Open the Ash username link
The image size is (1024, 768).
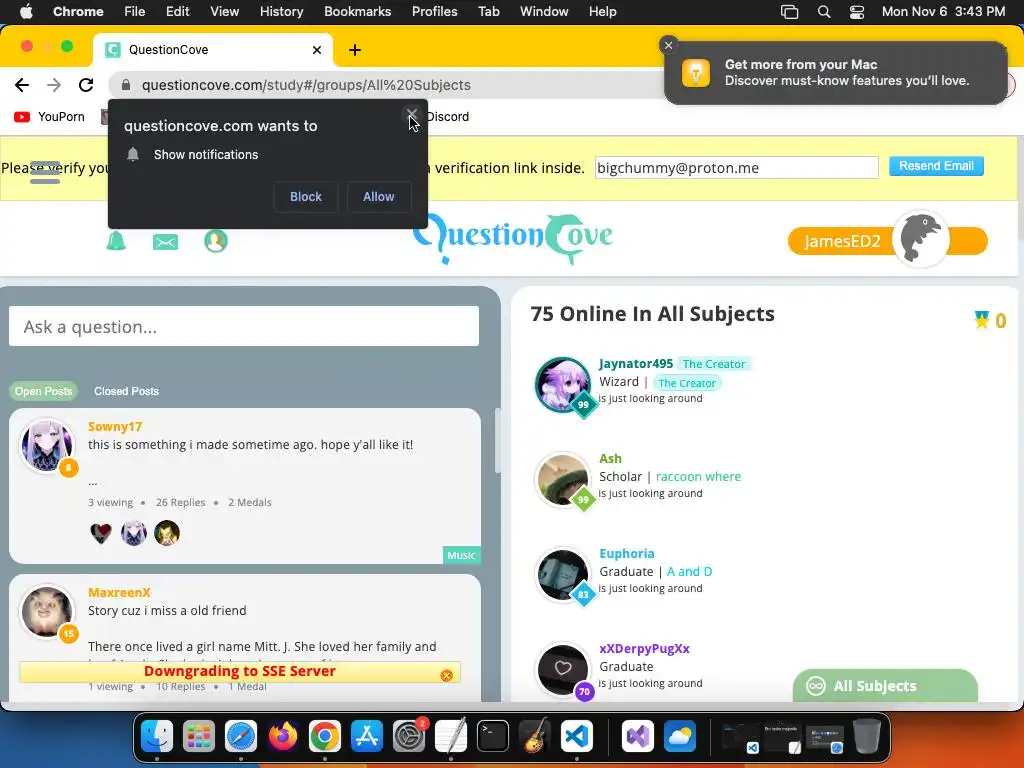pyautogui.click(x=611, y=458)
